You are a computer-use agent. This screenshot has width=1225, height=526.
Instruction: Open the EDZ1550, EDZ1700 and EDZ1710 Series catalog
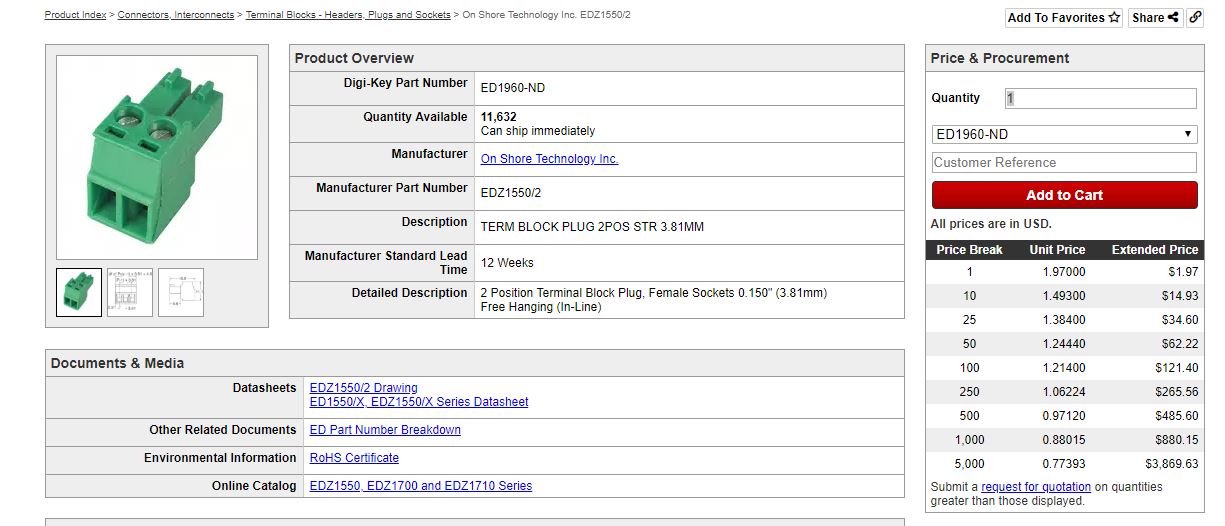(x=421, y=486)
